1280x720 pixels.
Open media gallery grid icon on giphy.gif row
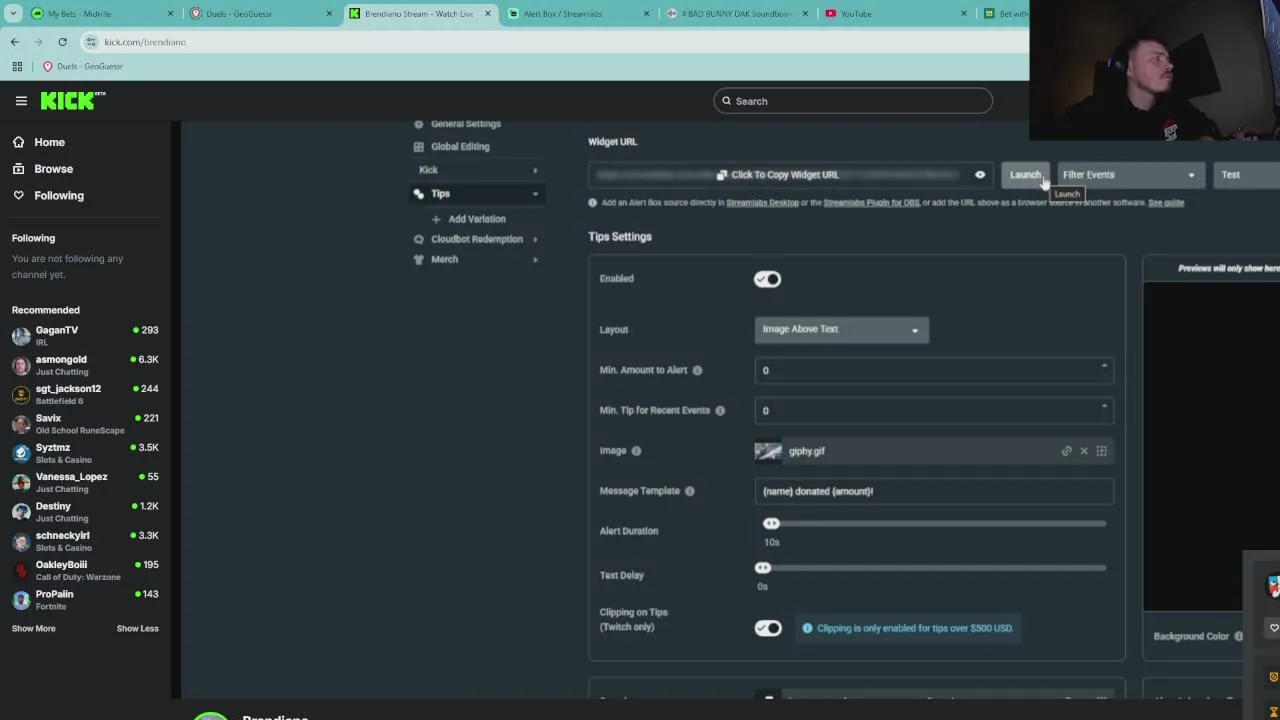(1101, 451)
